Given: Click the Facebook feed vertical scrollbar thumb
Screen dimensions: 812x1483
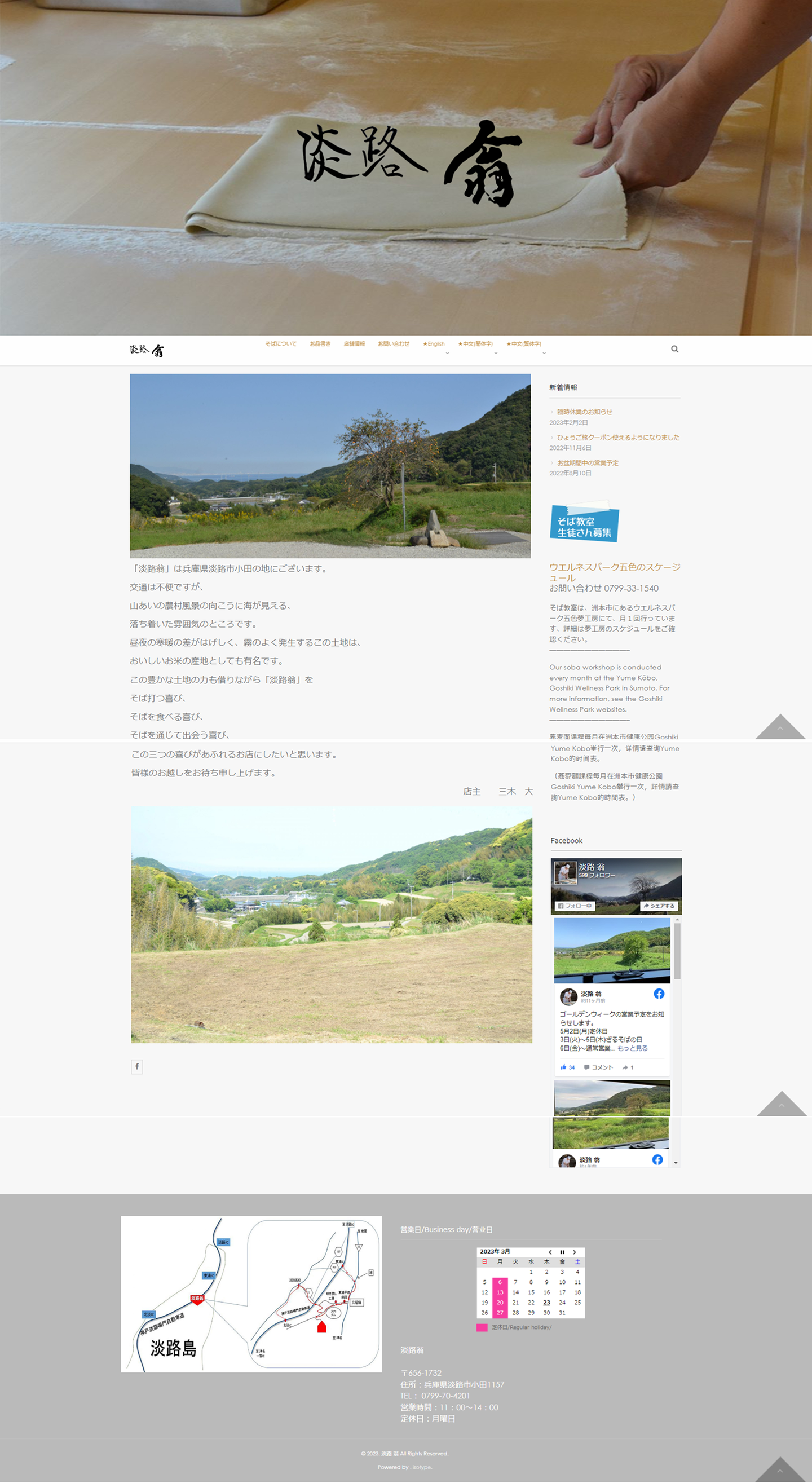Looking at the screenshot, I should 677,950.
